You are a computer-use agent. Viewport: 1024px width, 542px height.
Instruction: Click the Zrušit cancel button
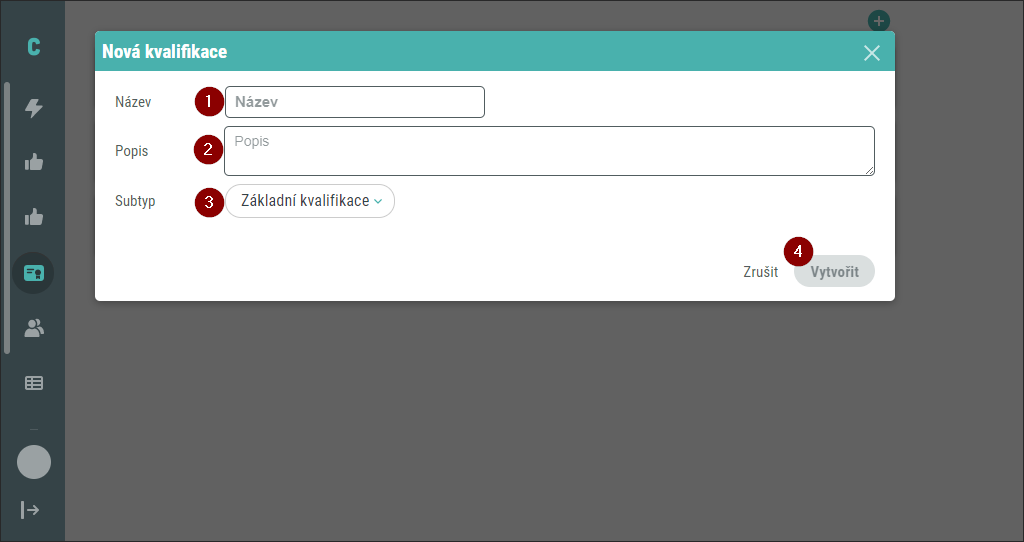pos(761,272)
